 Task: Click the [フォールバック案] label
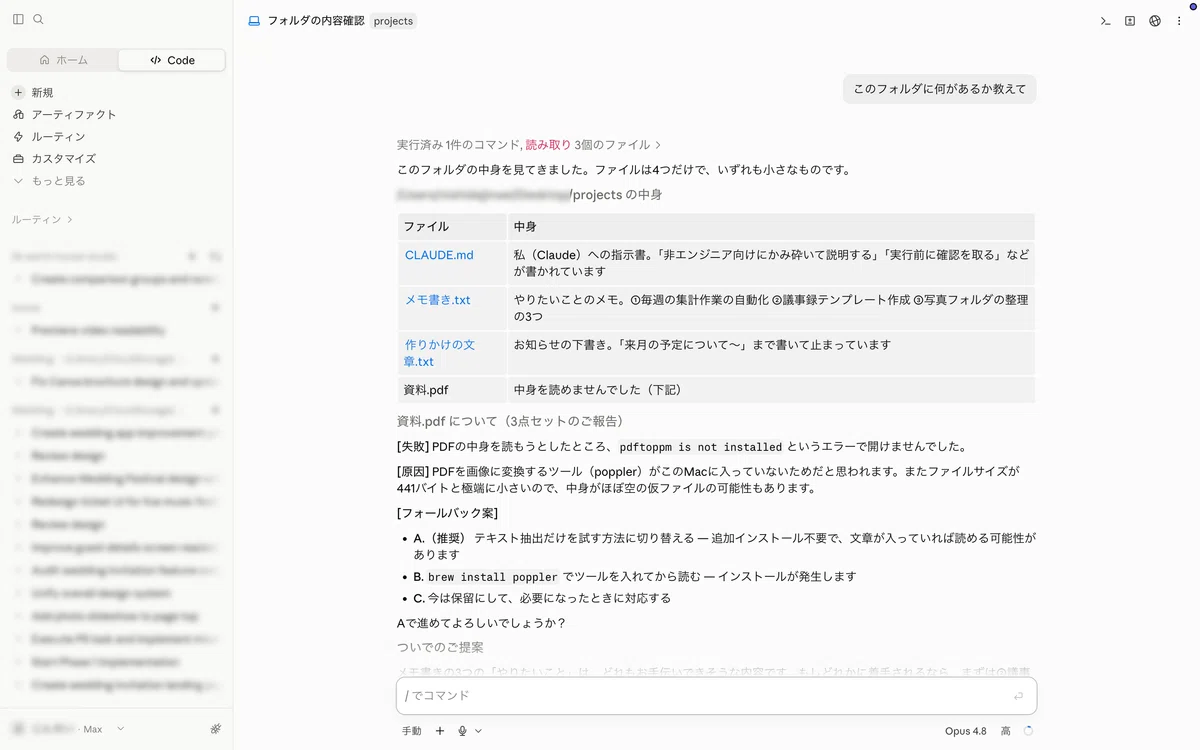[x=447, y=513]
